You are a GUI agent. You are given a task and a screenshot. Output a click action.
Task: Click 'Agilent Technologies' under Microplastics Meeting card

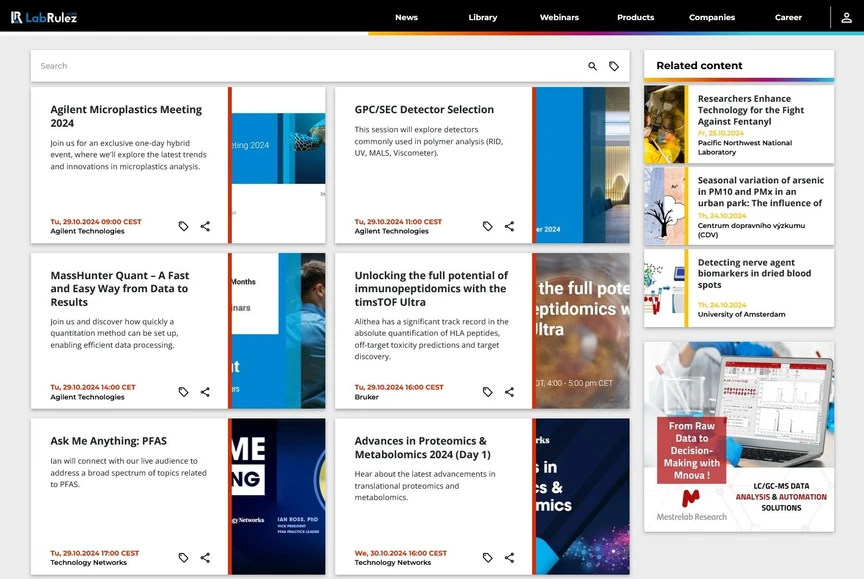point(87,231)
